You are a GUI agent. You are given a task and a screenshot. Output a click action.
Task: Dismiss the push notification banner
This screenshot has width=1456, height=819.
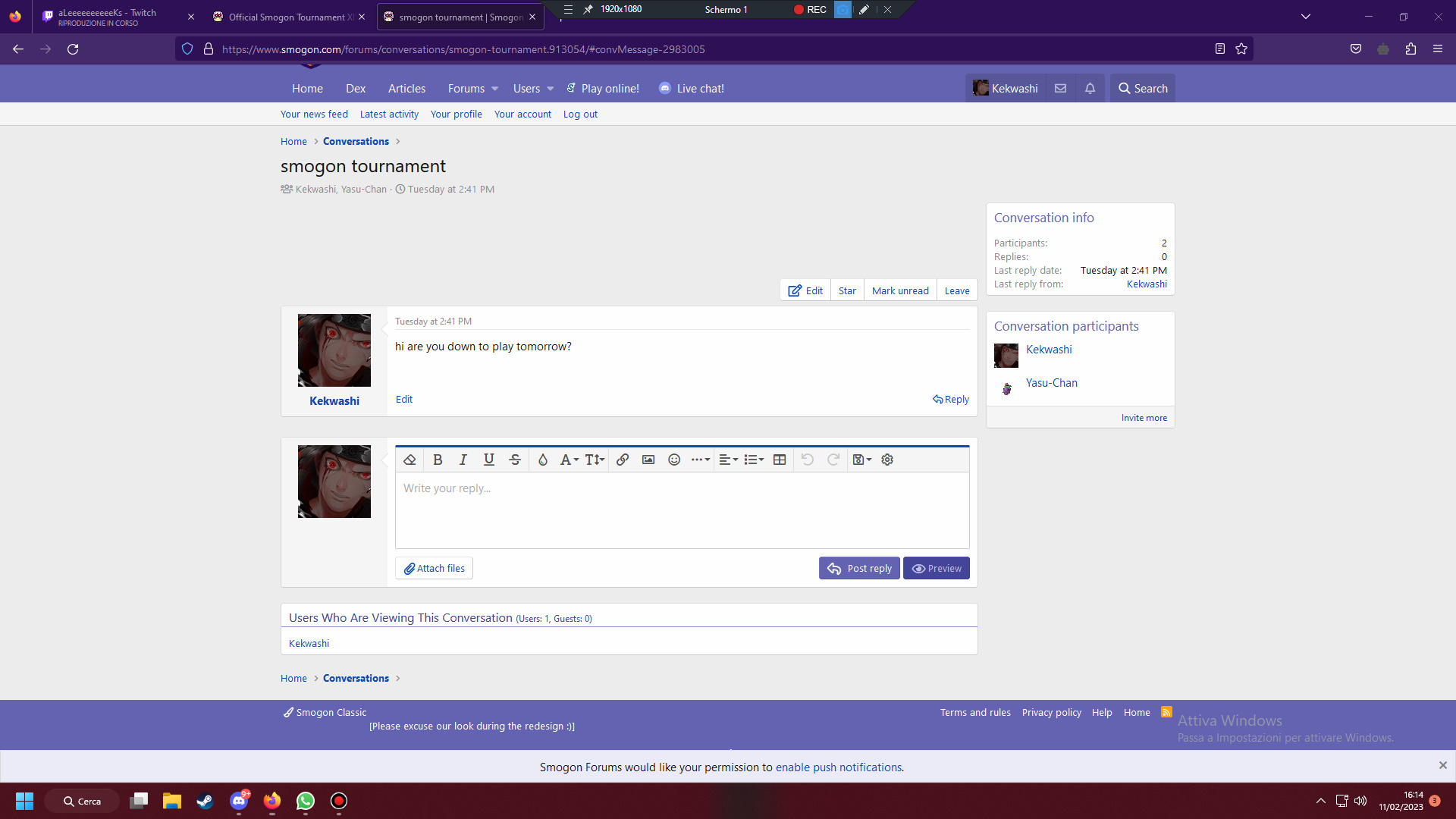pyautogui.click(x=1442, y=765)
